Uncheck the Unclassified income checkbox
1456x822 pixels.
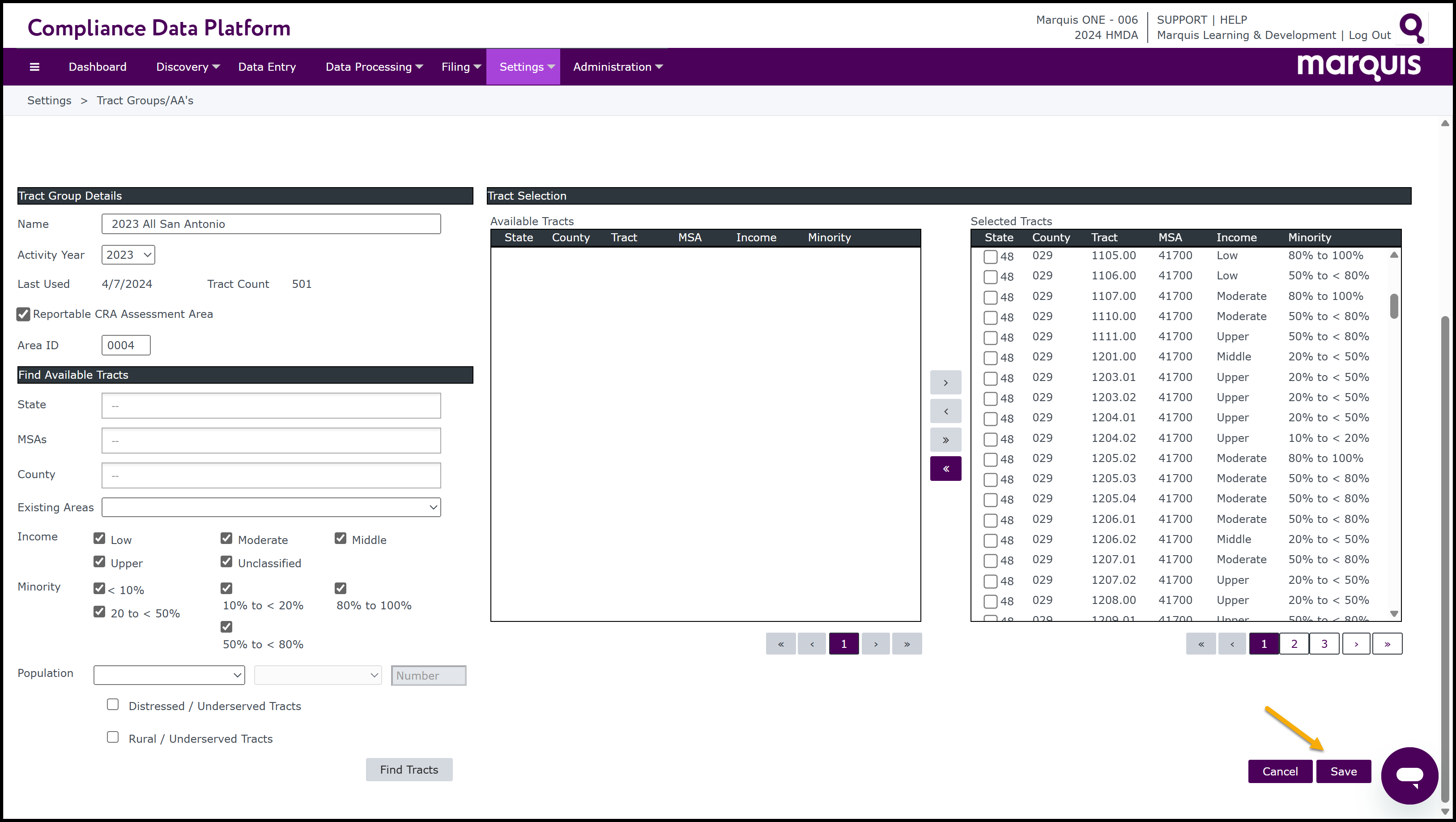coord(227,561)
